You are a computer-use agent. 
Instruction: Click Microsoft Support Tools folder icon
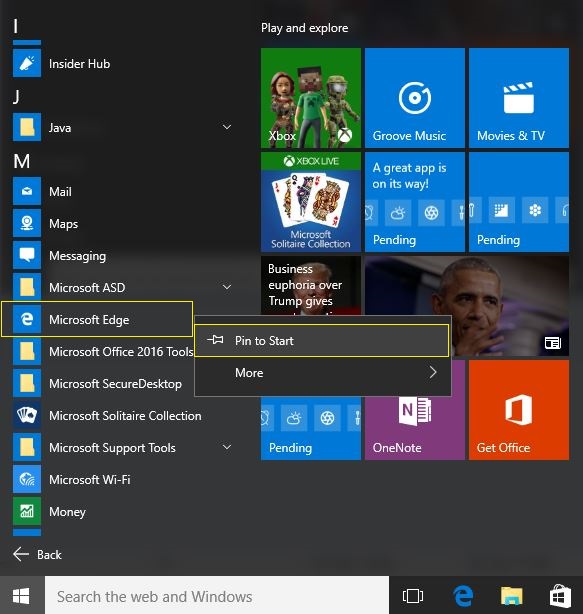(x=27, y=447)
